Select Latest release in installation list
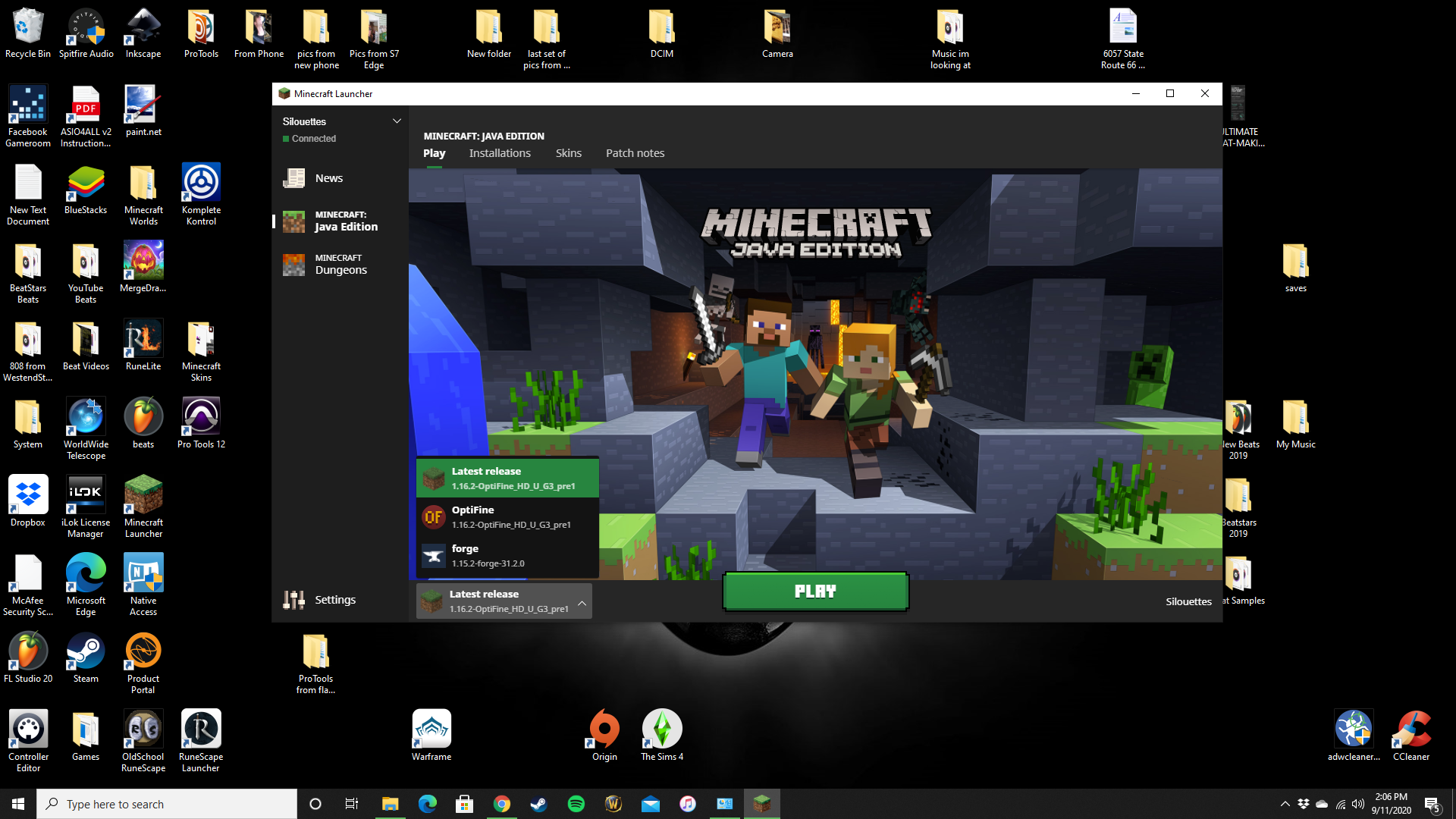This screenshot has width=1456, height=819. click(x=507, y=479)
